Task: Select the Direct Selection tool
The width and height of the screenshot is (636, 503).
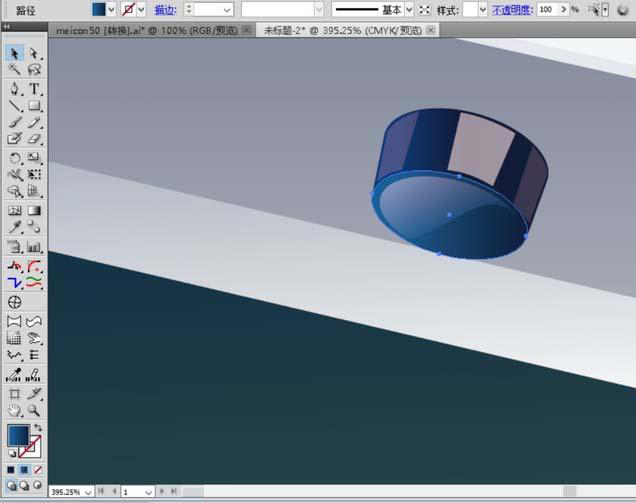Action: (x=34, y=53)
